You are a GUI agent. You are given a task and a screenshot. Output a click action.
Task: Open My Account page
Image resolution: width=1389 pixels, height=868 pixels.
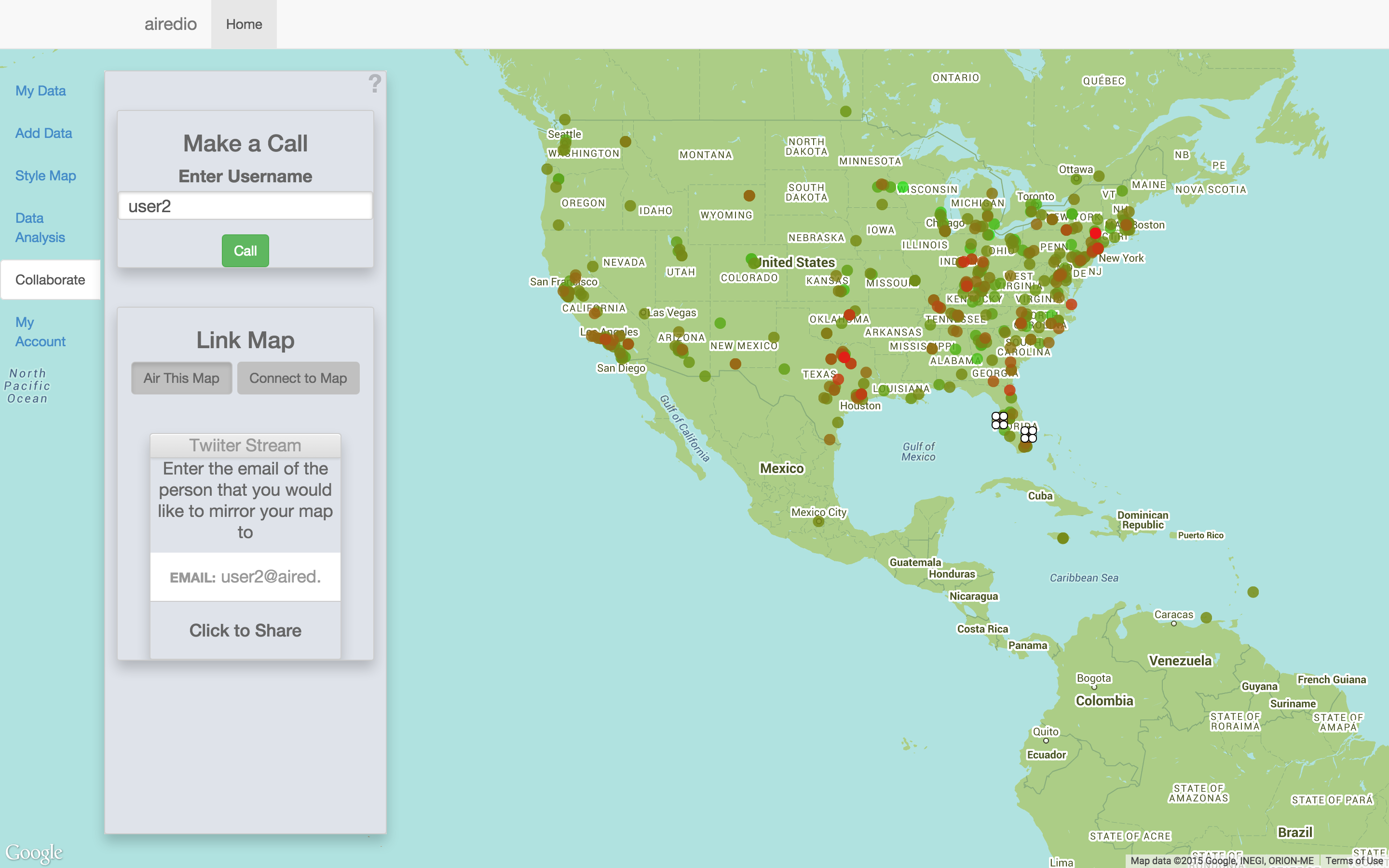pos(40,332)
